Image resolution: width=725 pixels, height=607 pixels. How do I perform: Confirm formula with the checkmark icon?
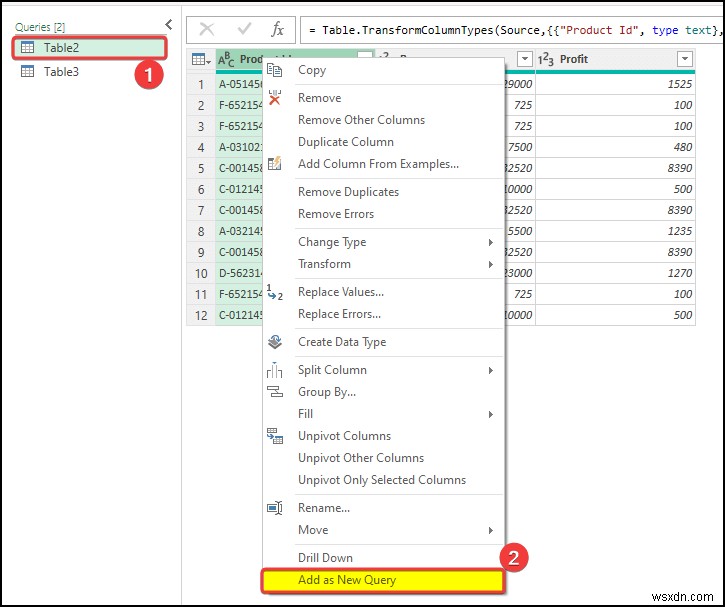pyautogui.click(x=244, y=30)
